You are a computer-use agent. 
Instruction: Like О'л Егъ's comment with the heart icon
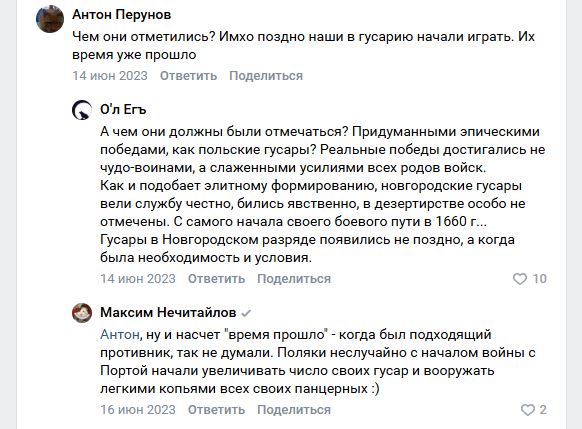(520, 279)
